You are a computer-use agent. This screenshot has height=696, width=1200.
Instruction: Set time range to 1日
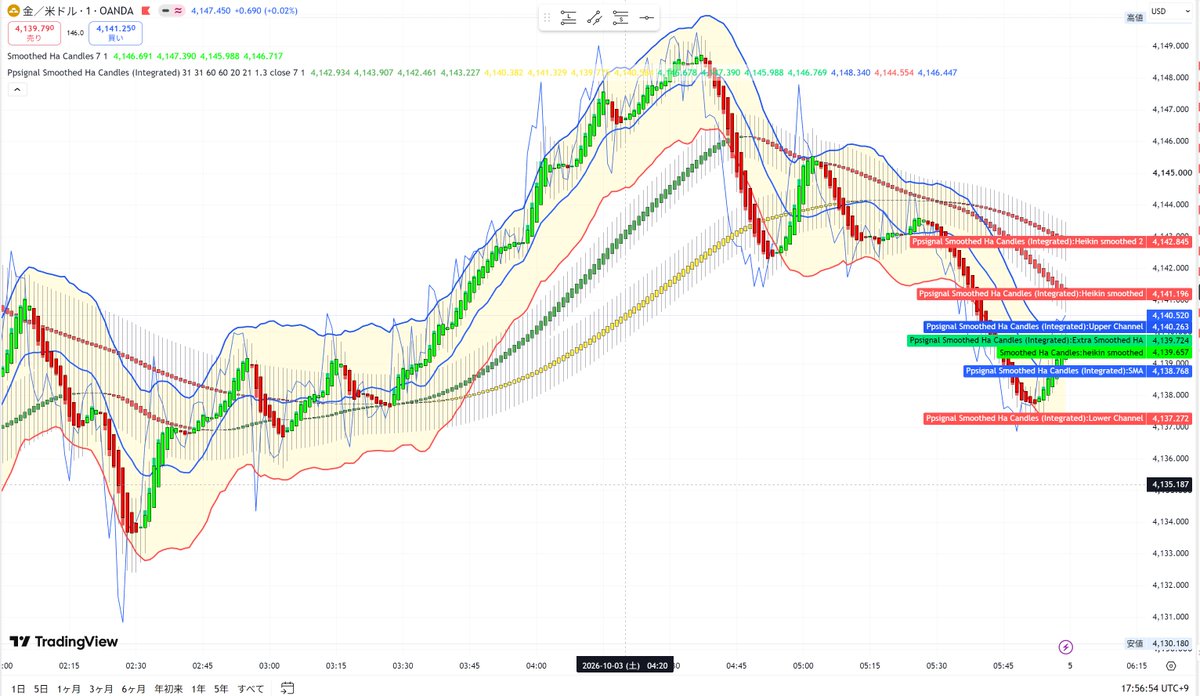click(x=18, y=688)
